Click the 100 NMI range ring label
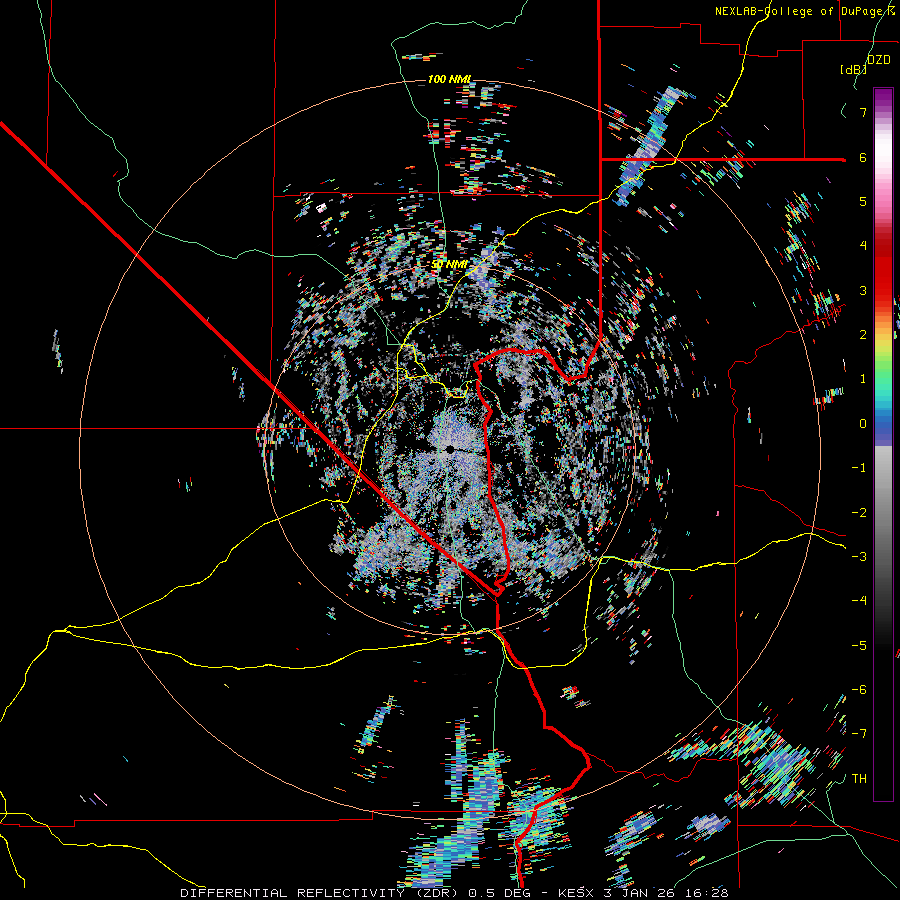 point(449,79)
